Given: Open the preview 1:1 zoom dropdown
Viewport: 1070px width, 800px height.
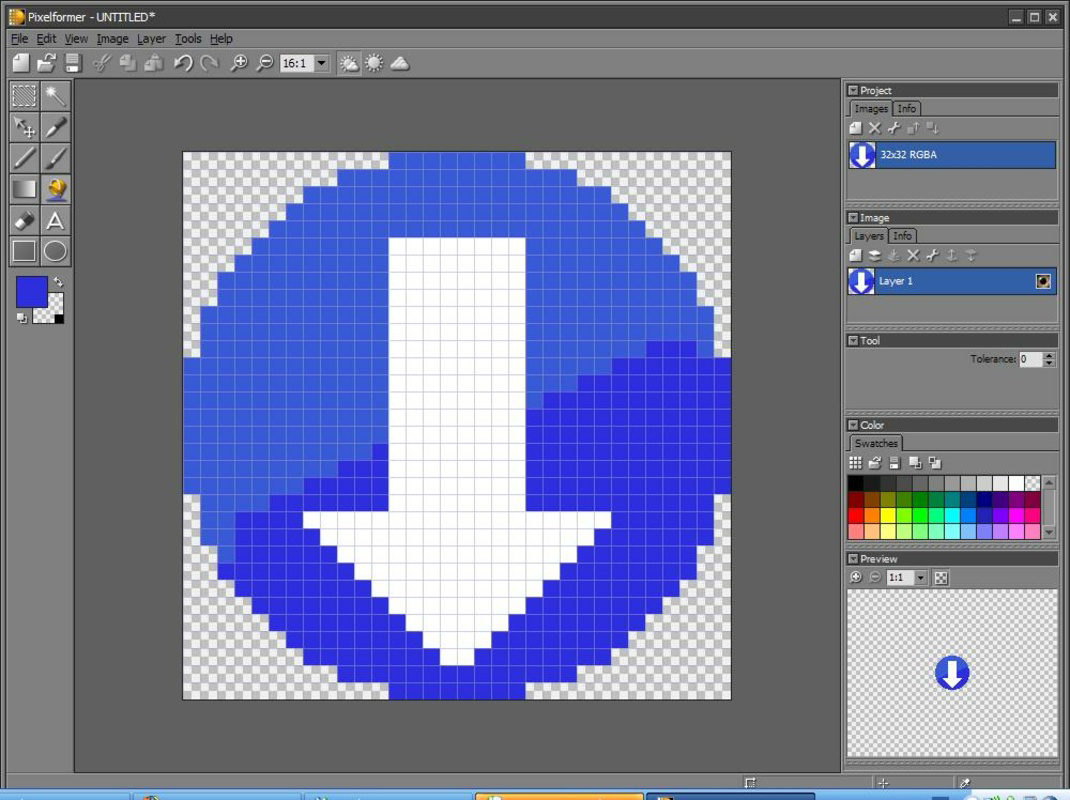Looking at the screenshot, I should 921,578.
